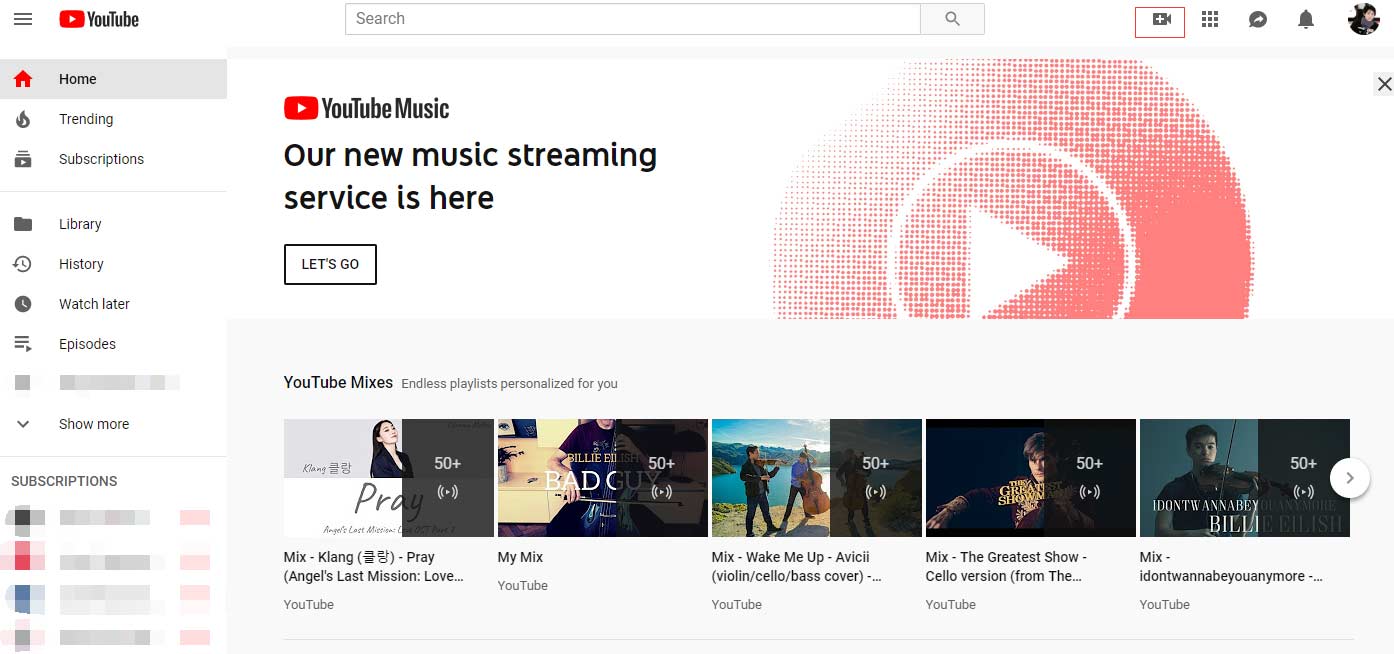Screen dimensions: 1394x654
Task: Click the YouTube Music logo in banner
Action: [x=367, y=108]
